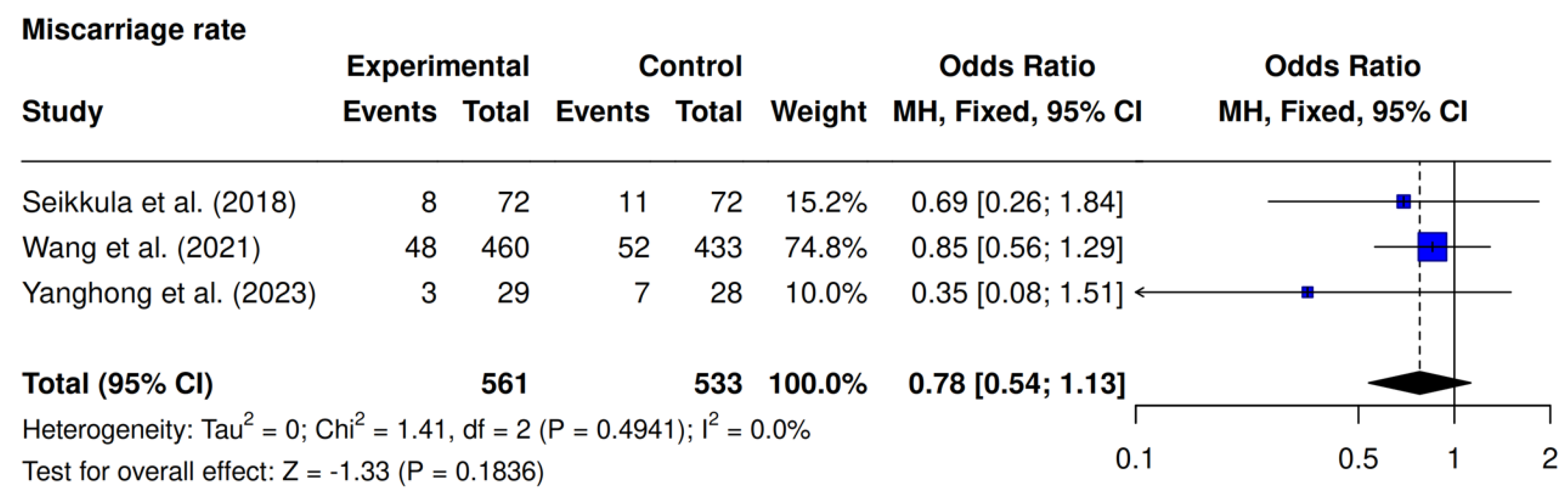Image resolution: width=1568 pixels, height=500 pixels.
Task: Click the heterogeneity statistics line
Action: click(x=416, y=429)
